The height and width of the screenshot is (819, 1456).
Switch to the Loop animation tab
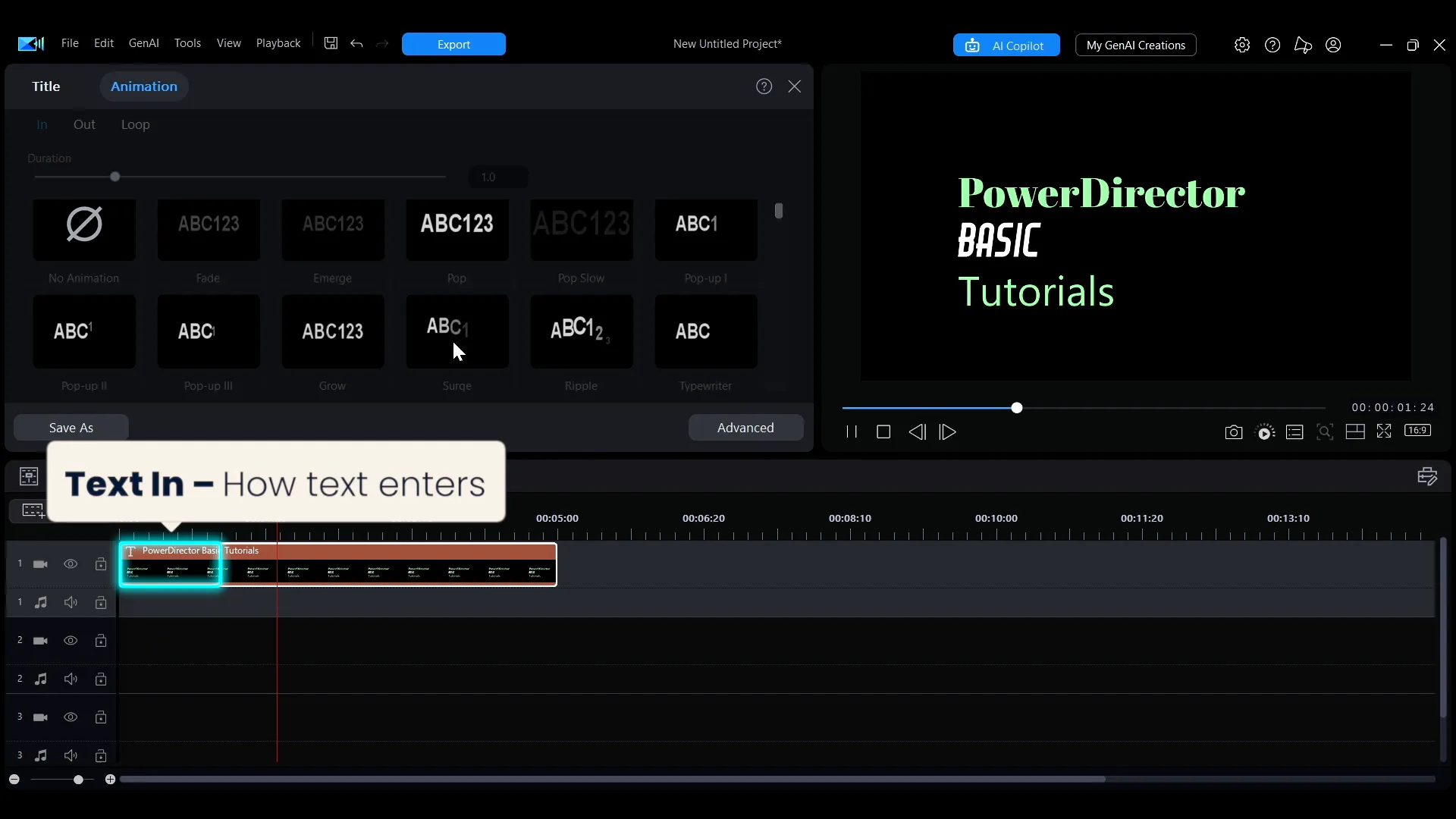coord(136,124)
